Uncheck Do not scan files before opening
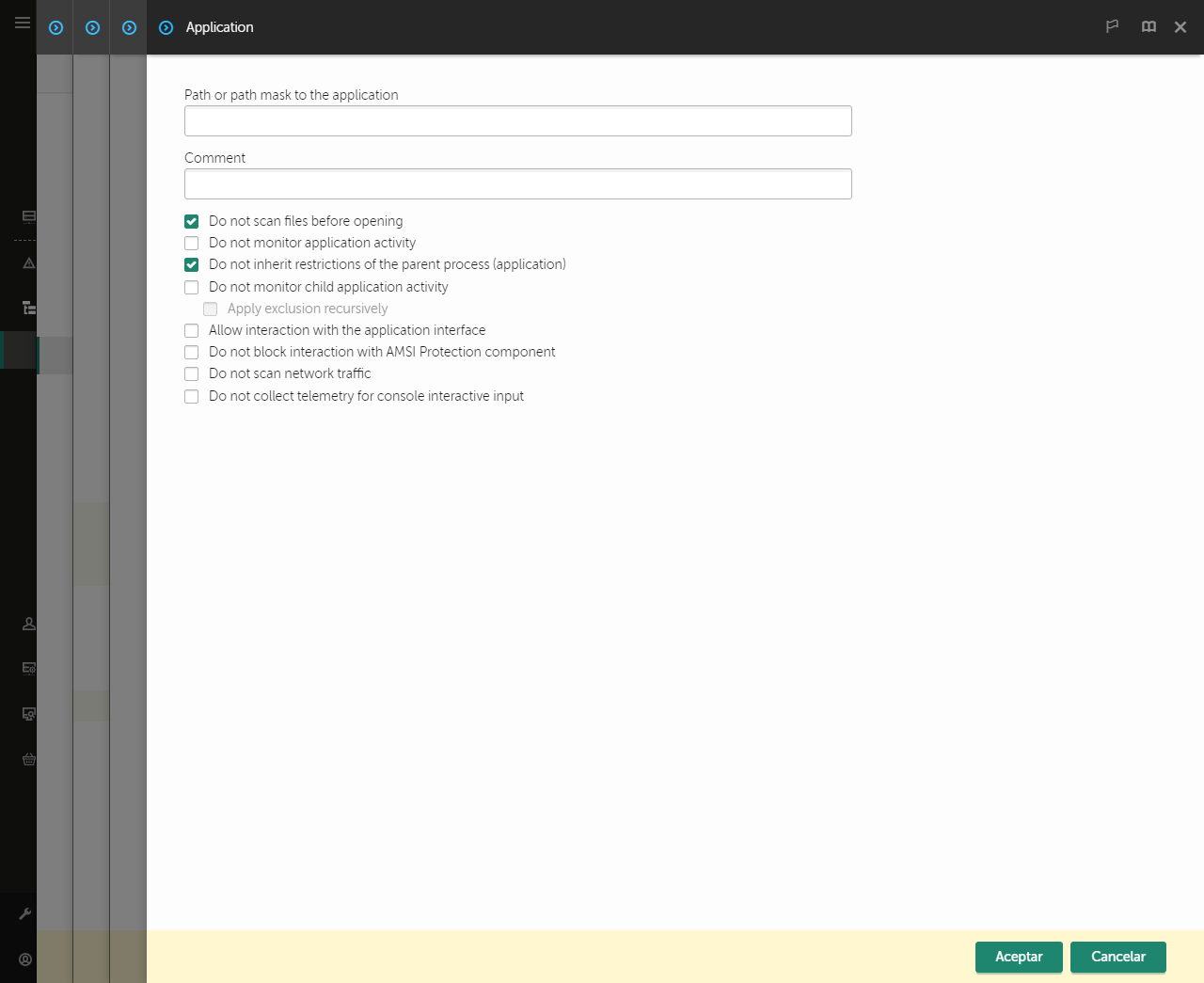The width and height of the screenshot is (1204, 983). tap(192, 221)
